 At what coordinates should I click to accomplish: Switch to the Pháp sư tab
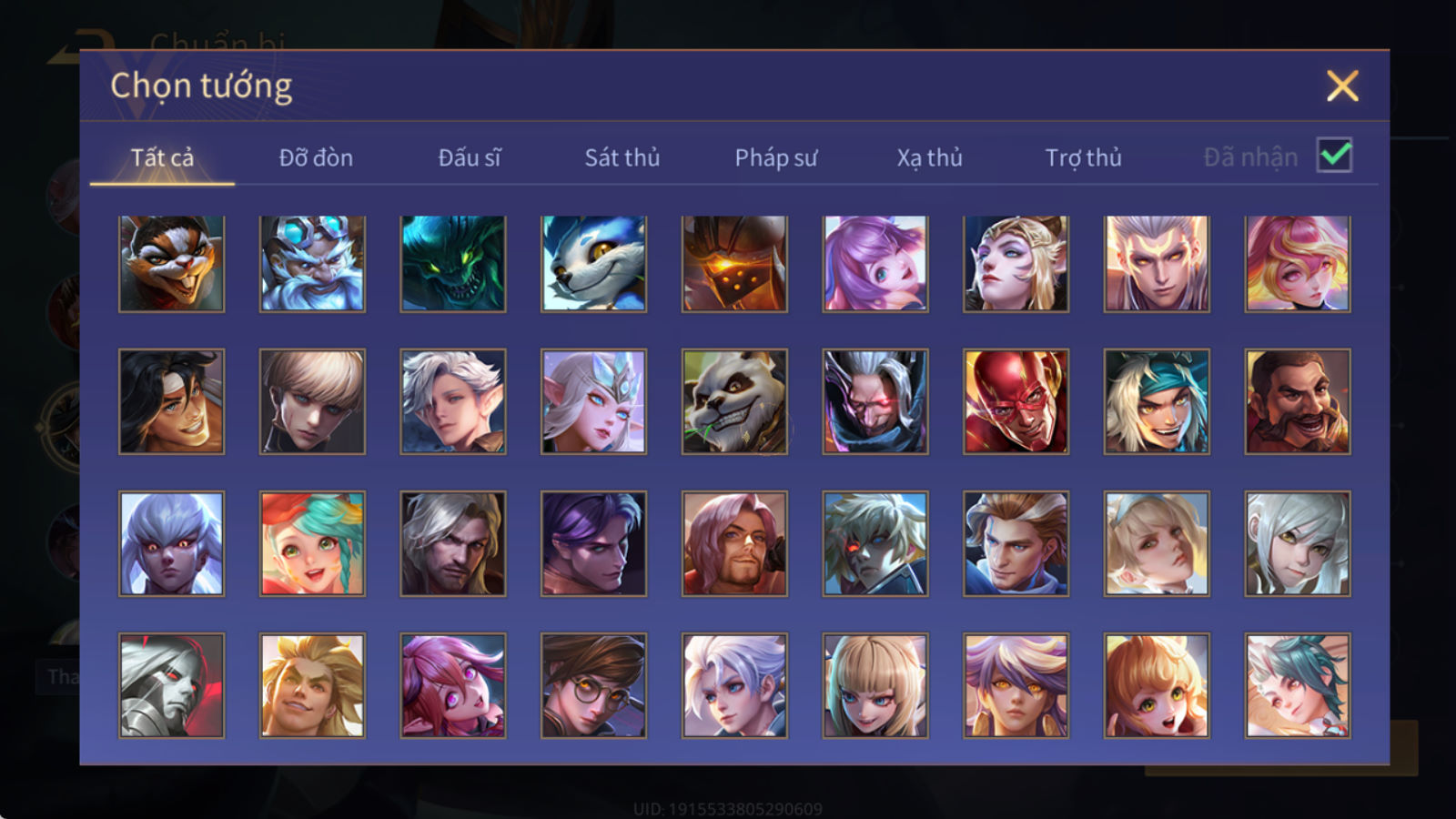pyautogui.click(x=775, y=157)
